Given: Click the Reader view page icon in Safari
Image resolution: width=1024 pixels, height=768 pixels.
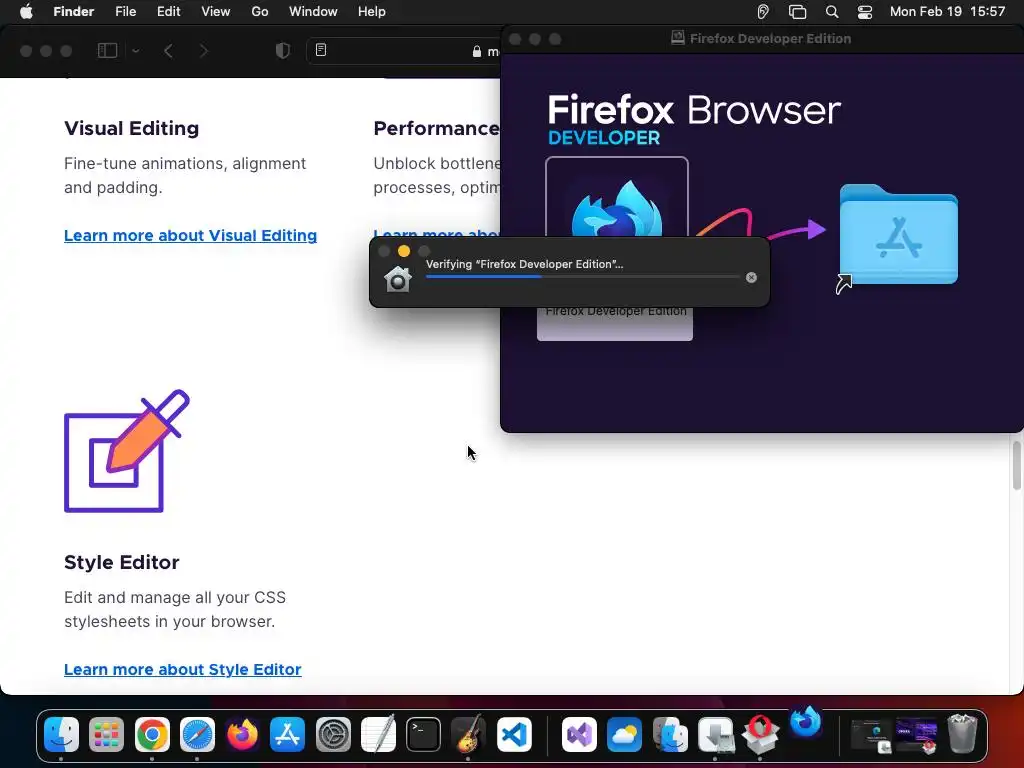Looking at the screenshot, I should coord(321,50).
